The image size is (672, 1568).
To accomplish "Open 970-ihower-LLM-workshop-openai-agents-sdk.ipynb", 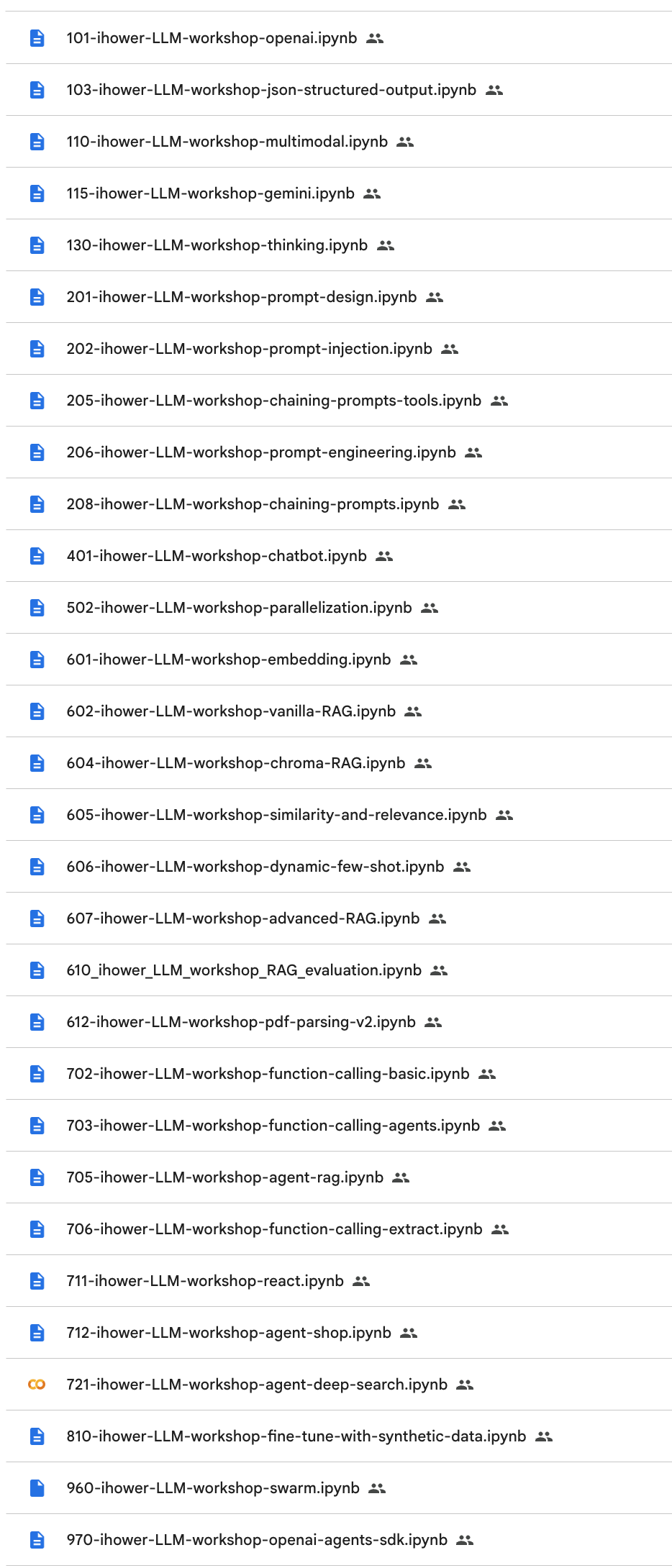I will [x=257, y=1540].
